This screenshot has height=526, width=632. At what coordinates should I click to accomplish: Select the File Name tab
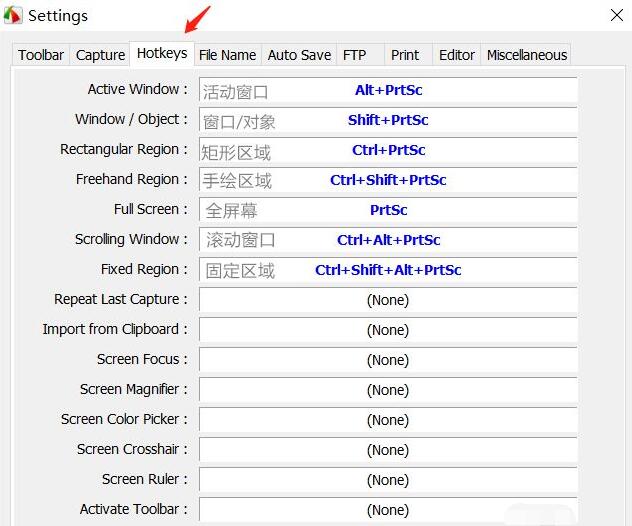click(x=227, y=55)
